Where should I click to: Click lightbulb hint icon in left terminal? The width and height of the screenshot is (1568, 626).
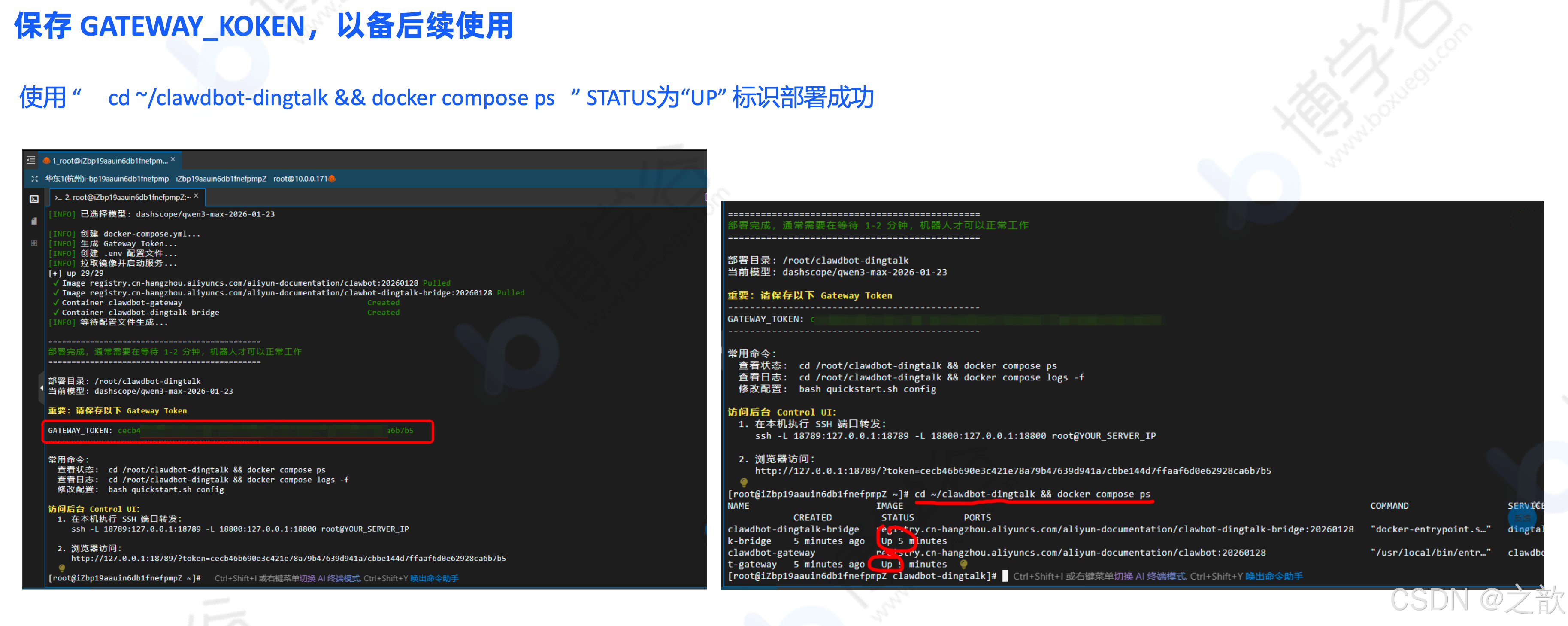(x=61, y=568)
